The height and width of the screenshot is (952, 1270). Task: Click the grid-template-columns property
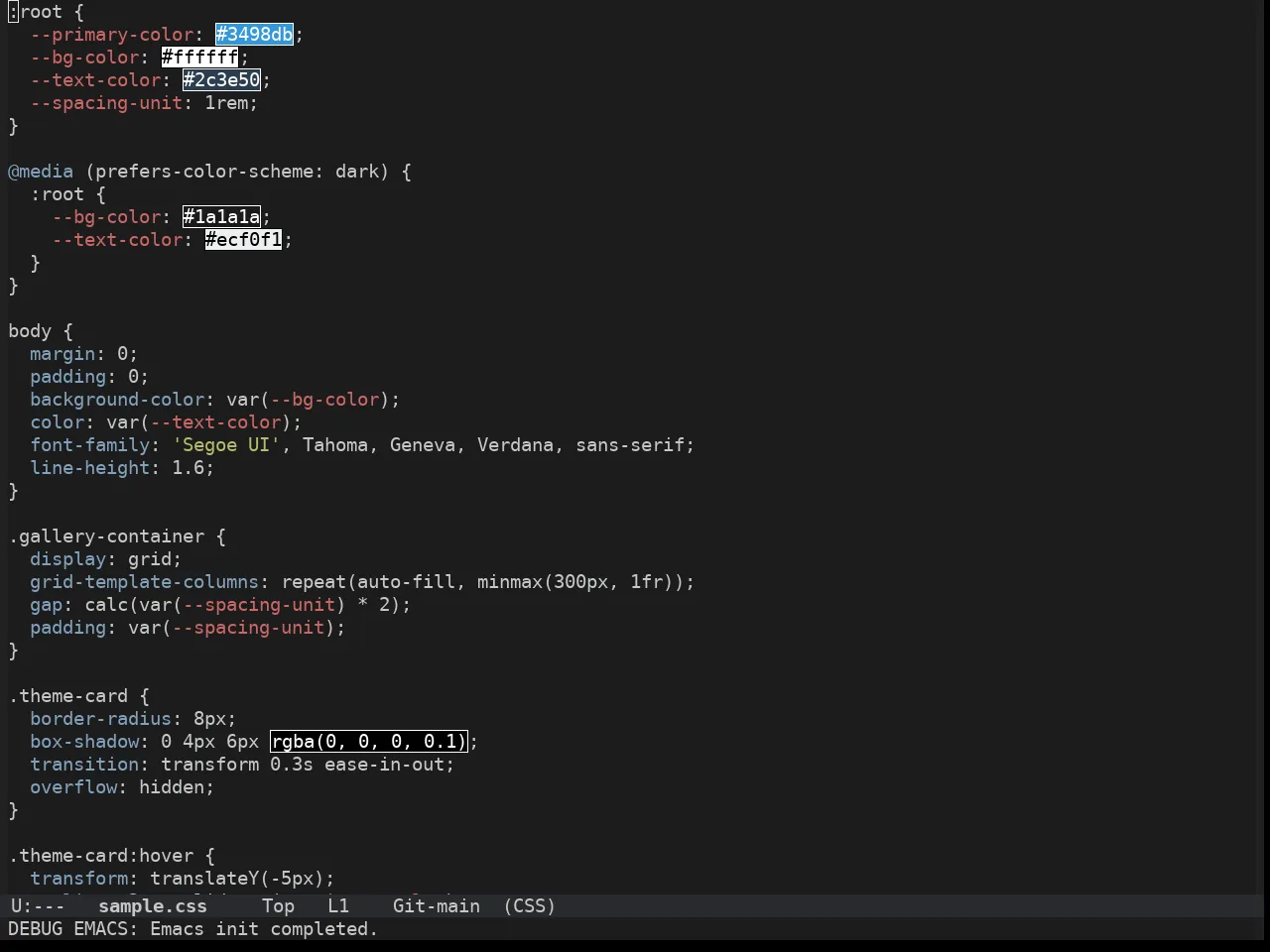pyautogui.click(x=144, y=582)
